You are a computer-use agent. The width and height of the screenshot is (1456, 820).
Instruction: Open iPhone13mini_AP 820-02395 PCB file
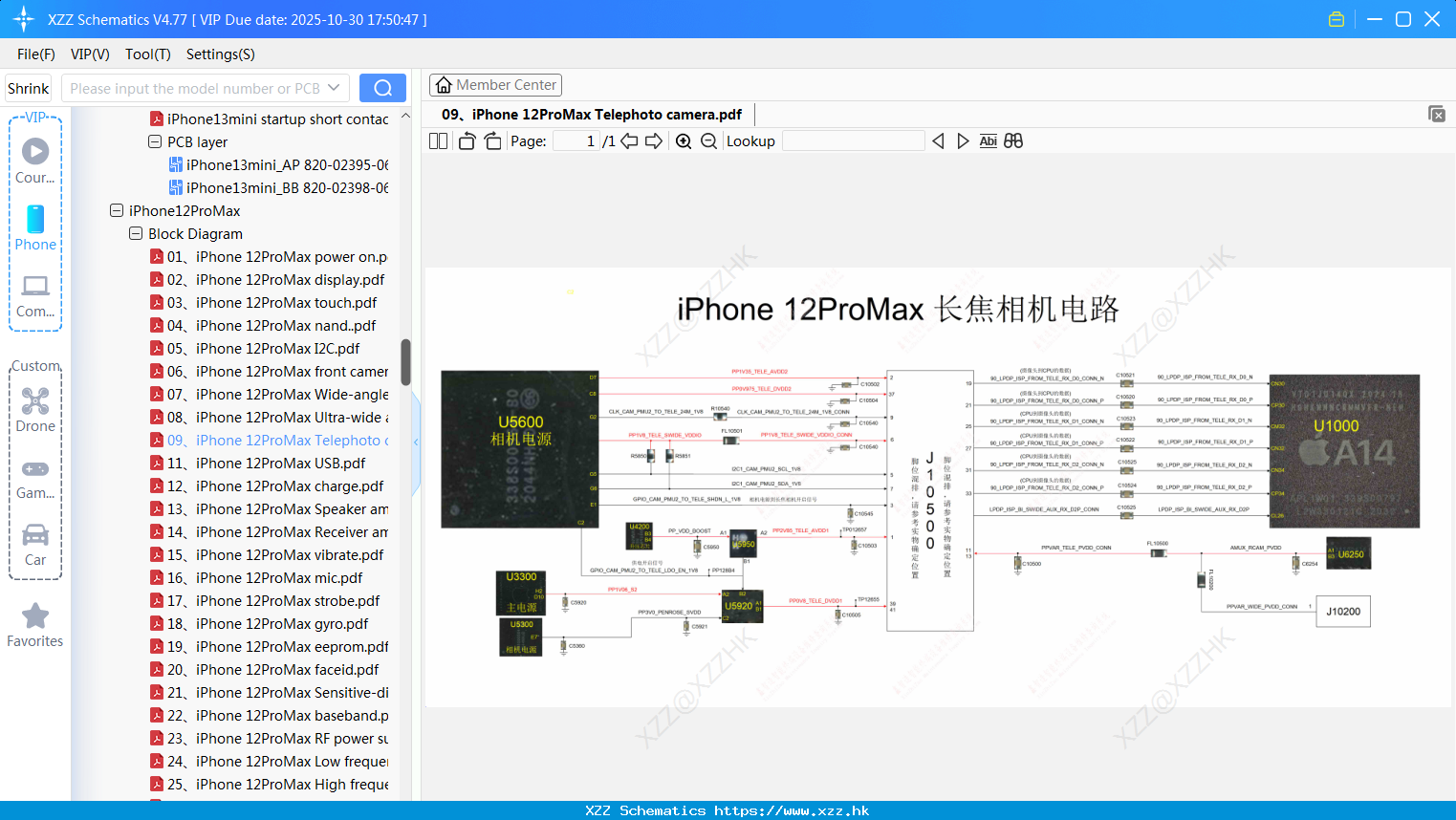(x=278, y=164)
